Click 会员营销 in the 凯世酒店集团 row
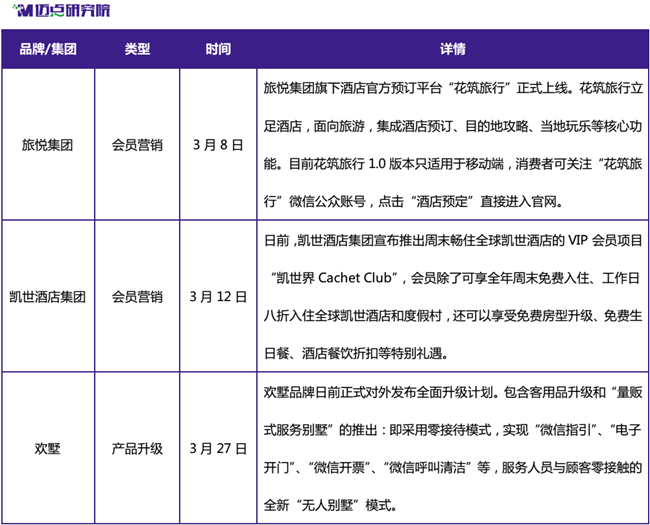The height and width of the screenshot is (525, 650). (137, 297)
